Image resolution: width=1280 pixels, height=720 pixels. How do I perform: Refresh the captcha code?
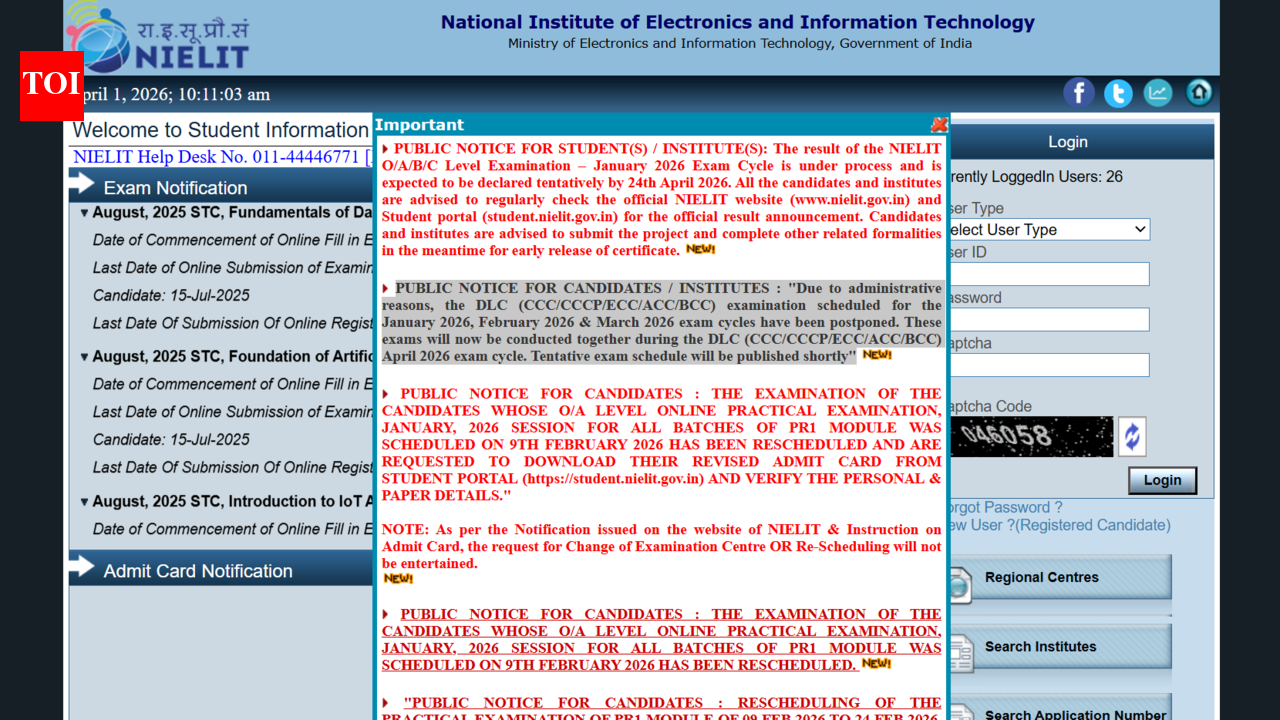(x=1131, y=436)
